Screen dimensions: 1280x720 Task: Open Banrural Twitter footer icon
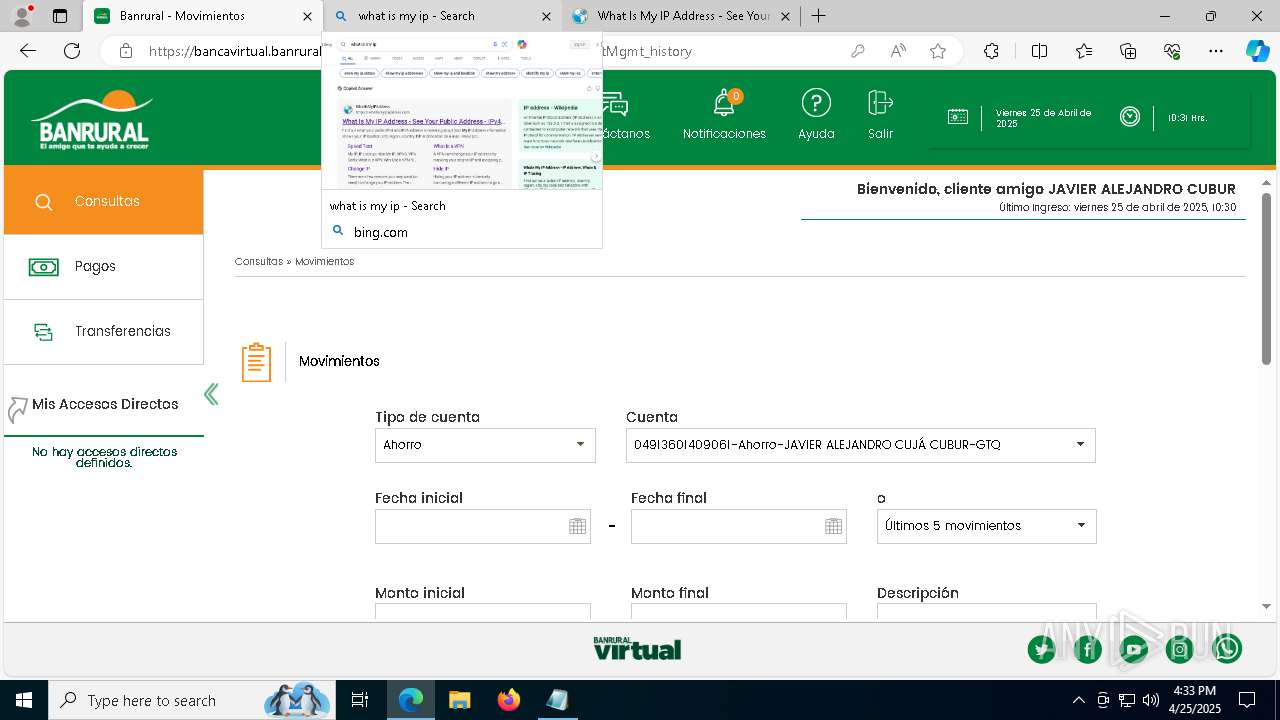point(1042,650)
